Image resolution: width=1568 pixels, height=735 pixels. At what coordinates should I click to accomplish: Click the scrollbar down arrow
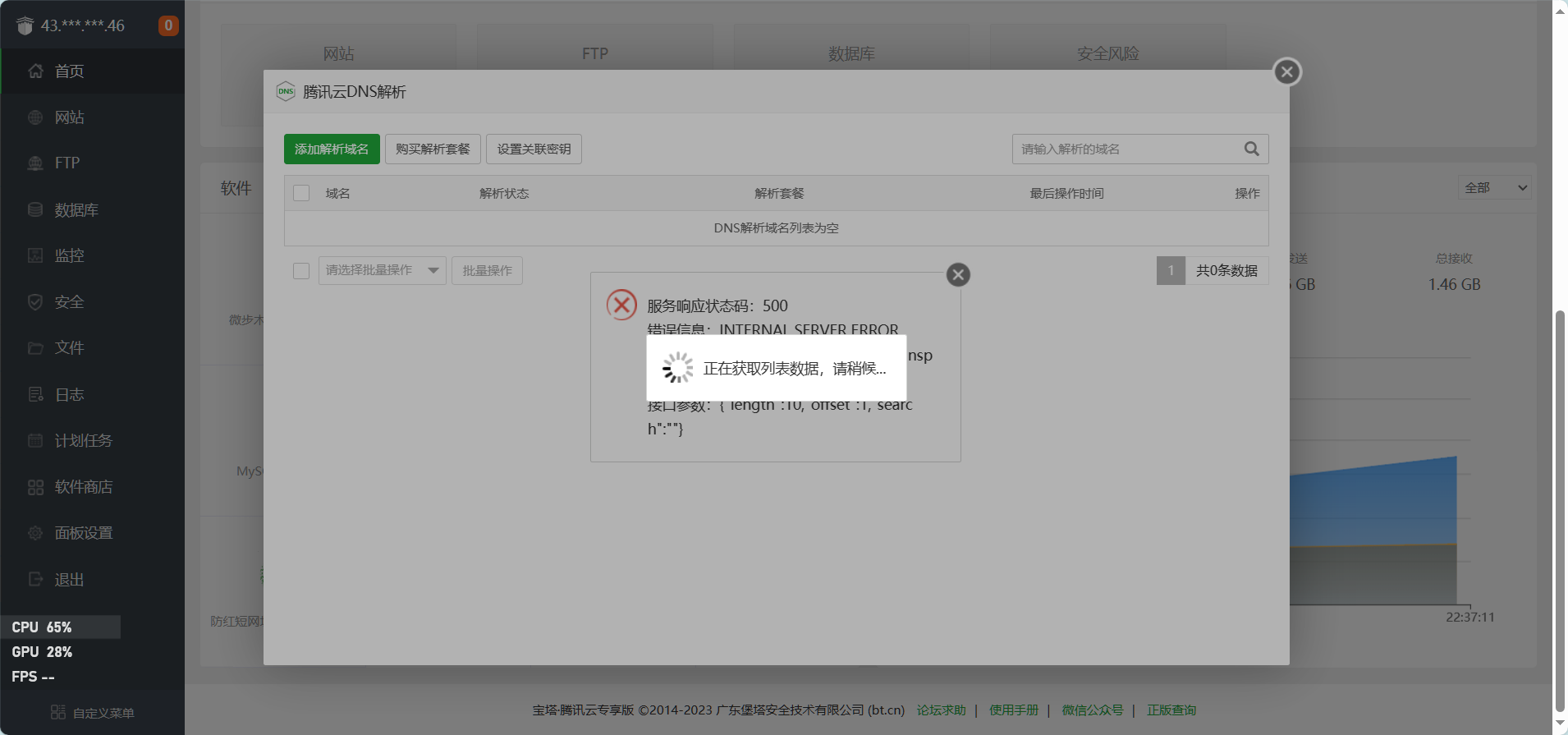(x=1560, y=724)
